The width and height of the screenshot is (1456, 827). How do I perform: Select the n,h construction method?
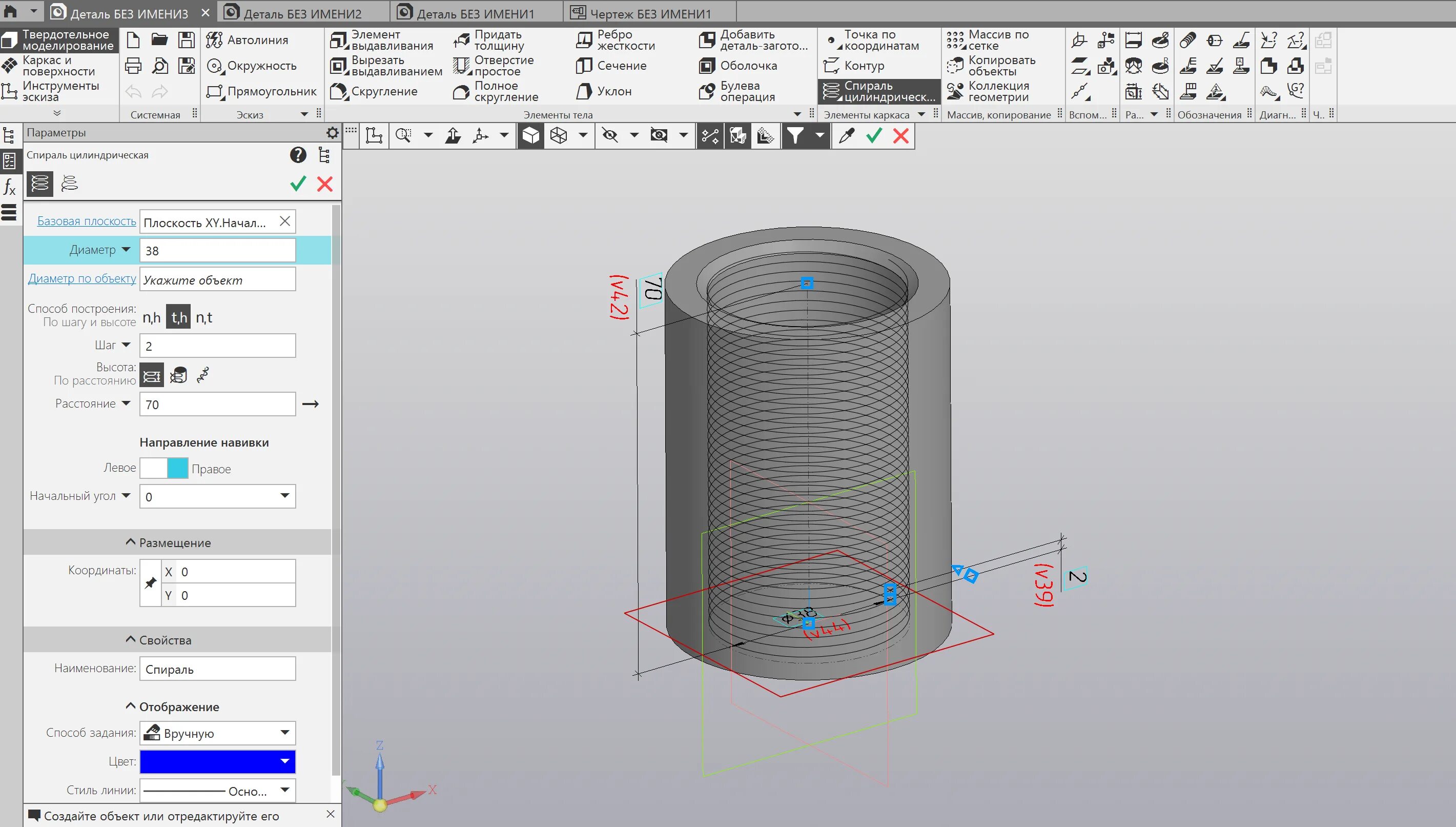coord(152,317)
